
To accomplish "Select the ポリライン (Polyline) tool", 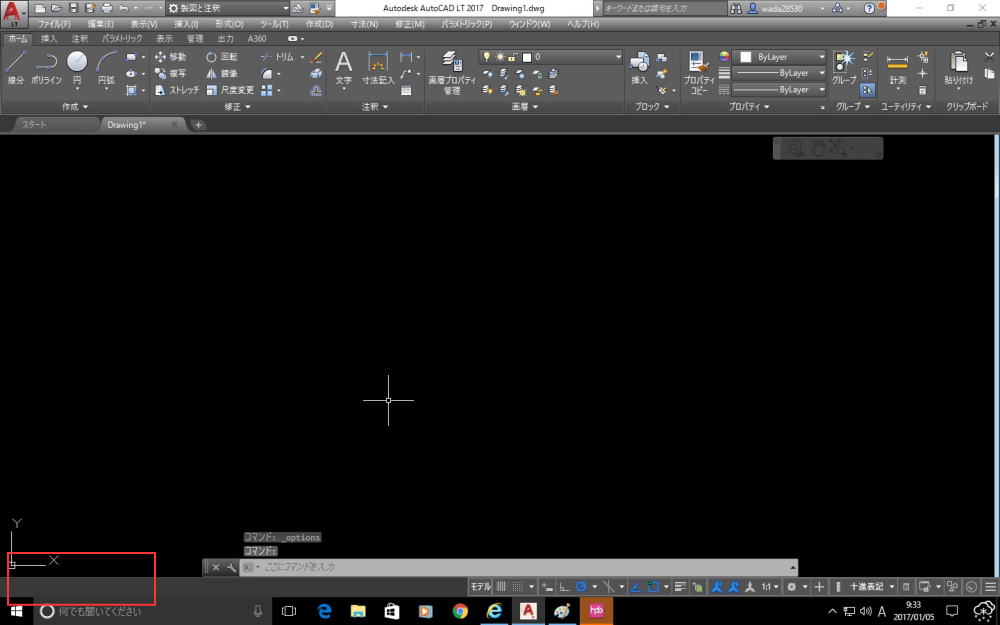I will click(46, 68).
